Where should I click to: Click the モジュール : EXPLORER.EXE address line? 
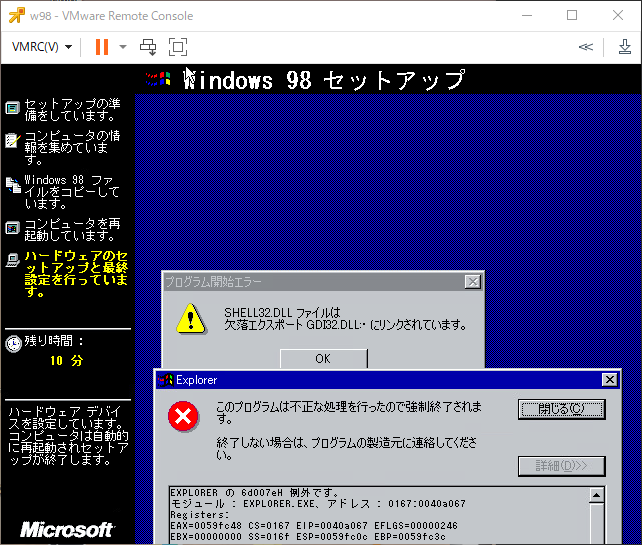point(318,503)
